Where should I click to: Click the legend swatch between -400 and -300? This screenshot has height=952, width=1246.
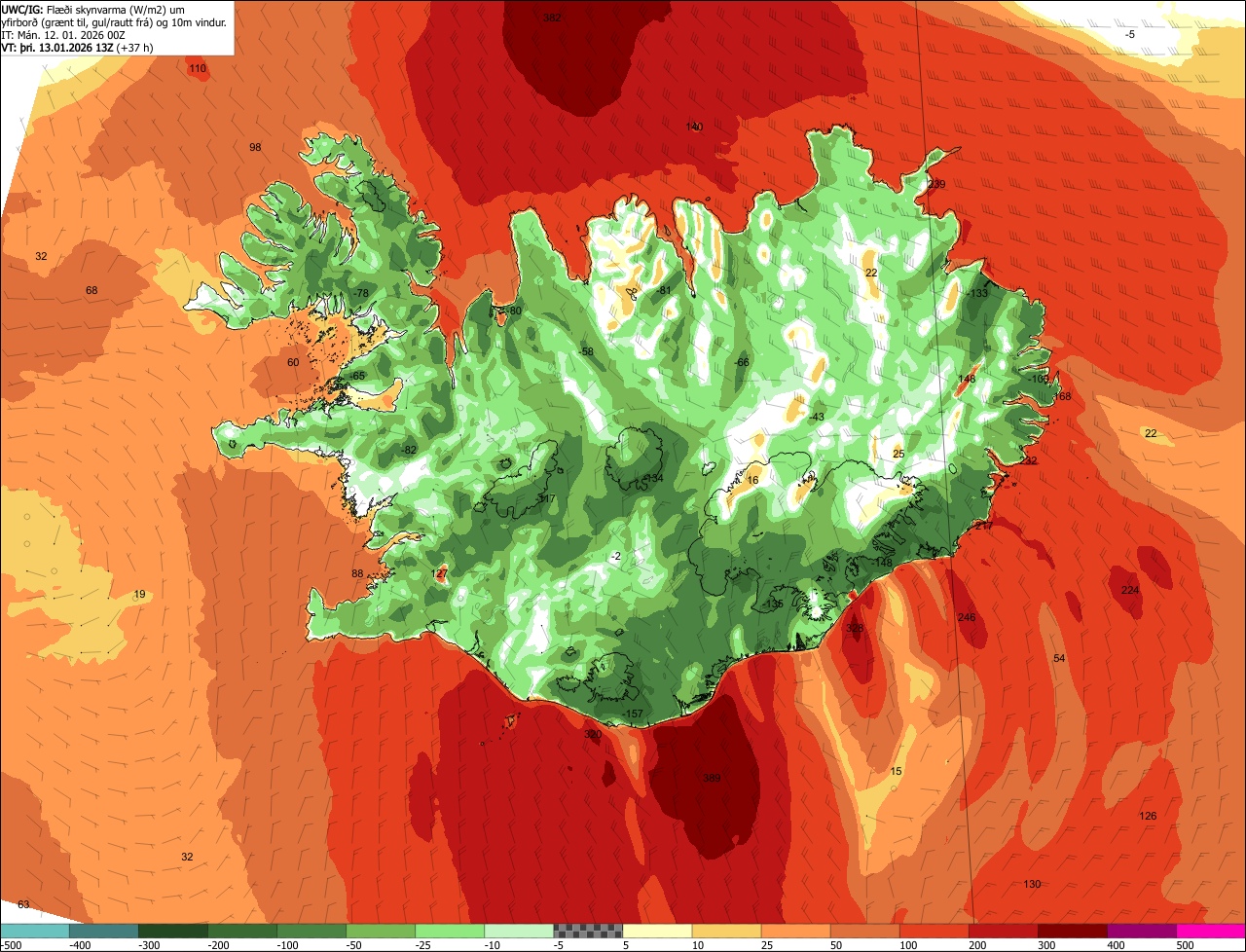click(103, 931)
